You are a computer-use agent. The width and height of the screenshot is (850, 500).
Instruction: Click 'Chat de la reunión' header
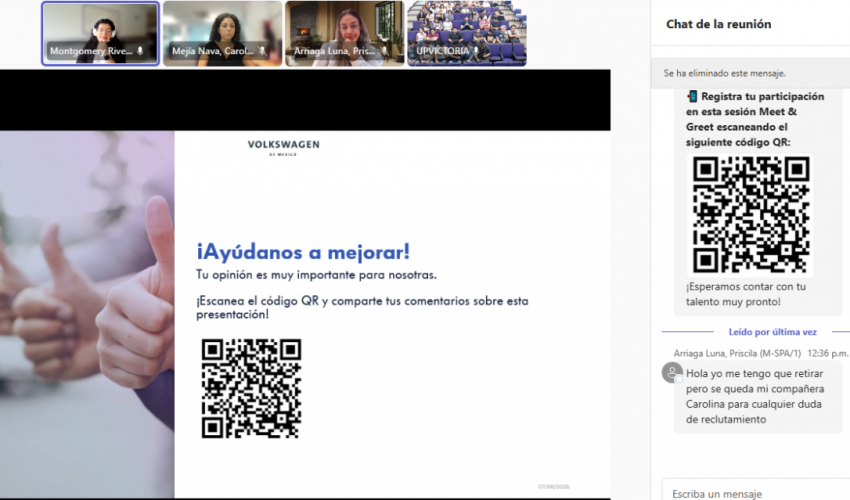718,24
